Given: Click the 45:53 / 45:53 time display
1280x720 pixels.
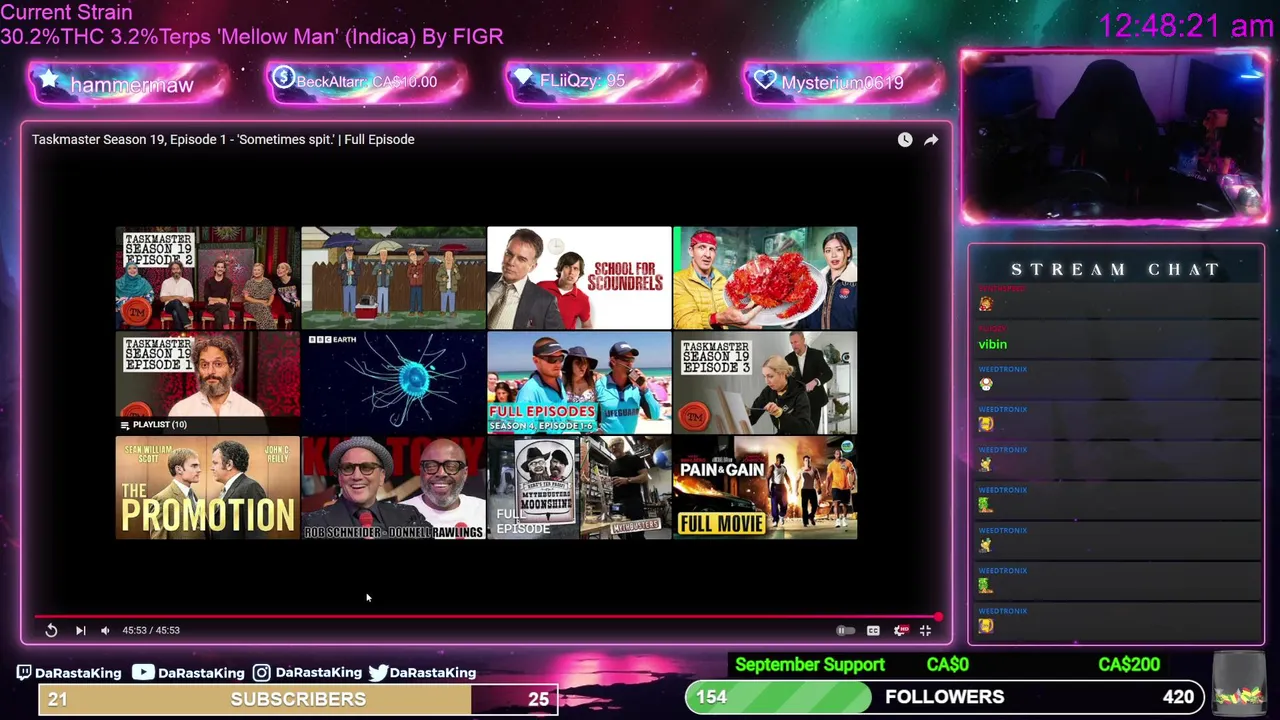Looking at the screenshot, I should [x=151, y=630].
